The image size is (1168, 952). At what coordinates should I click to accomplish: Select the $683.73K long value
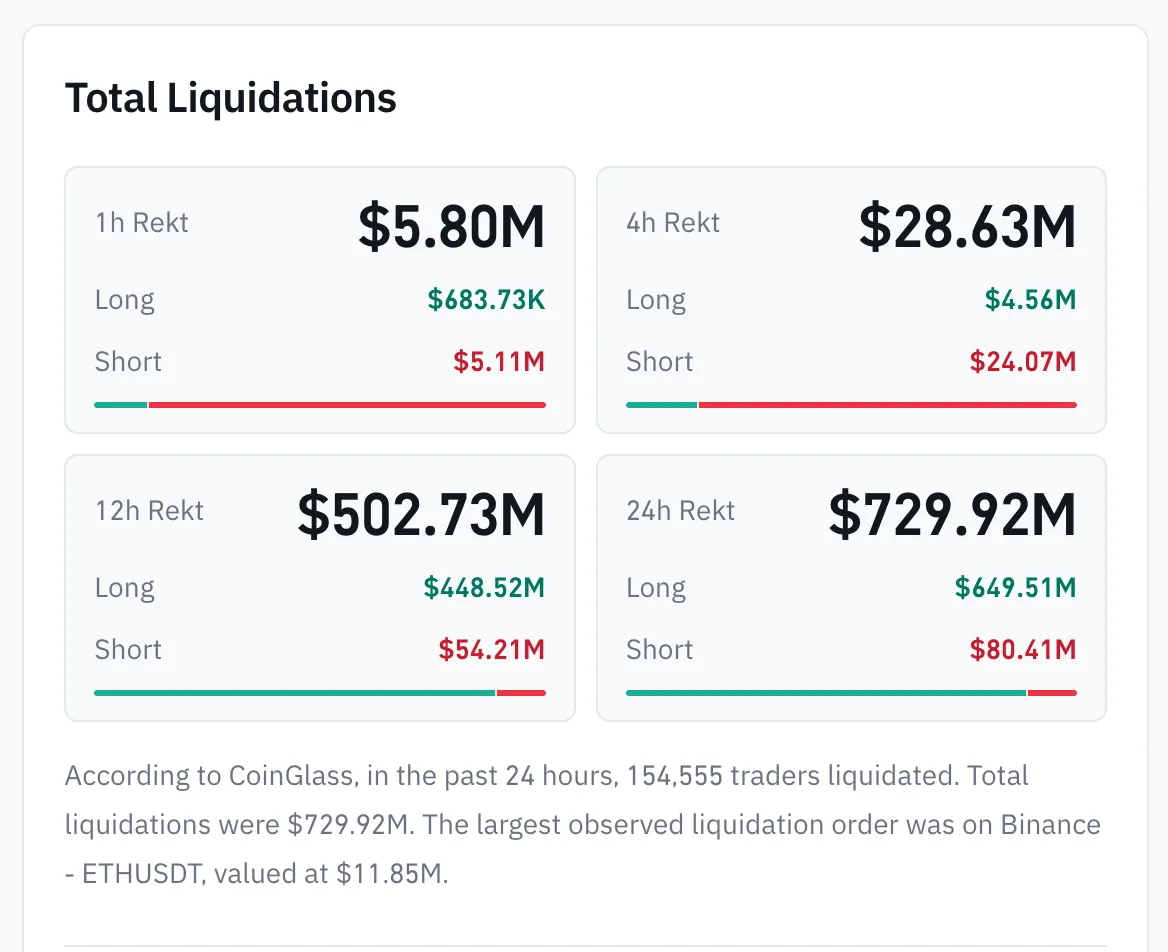486,299
